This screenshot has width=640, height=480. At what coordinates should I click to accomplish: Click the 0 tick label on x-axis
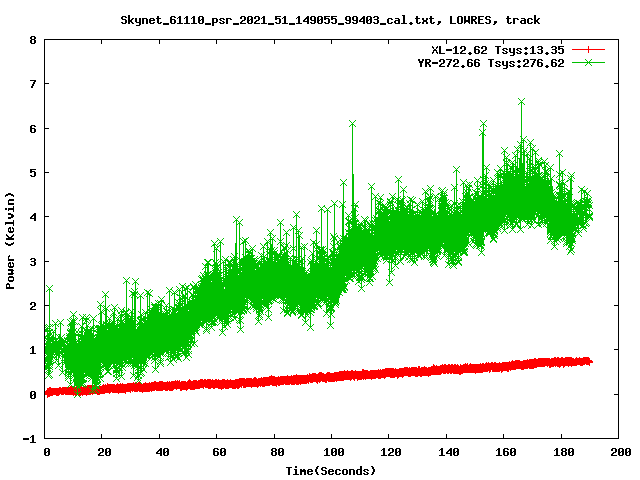(46, 452)
